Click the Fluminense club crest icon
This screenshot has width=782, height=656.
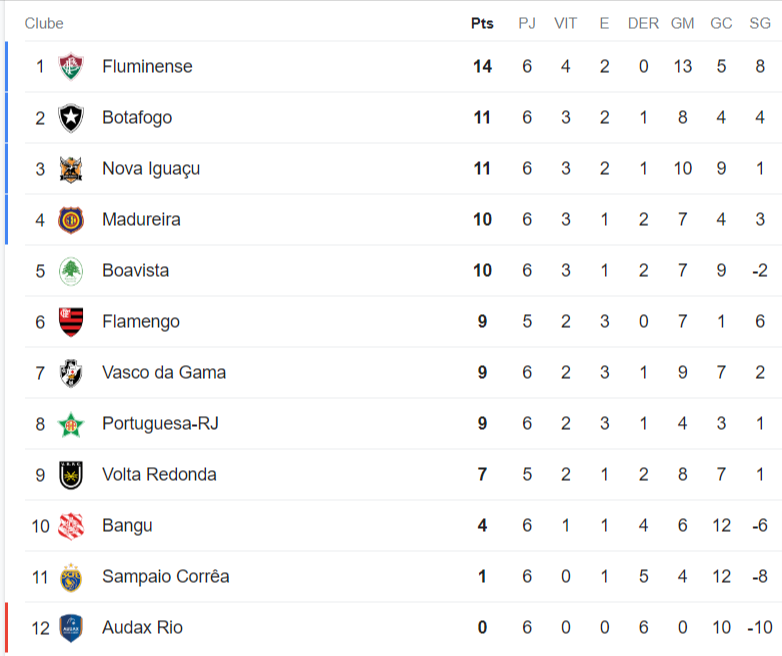71,67
